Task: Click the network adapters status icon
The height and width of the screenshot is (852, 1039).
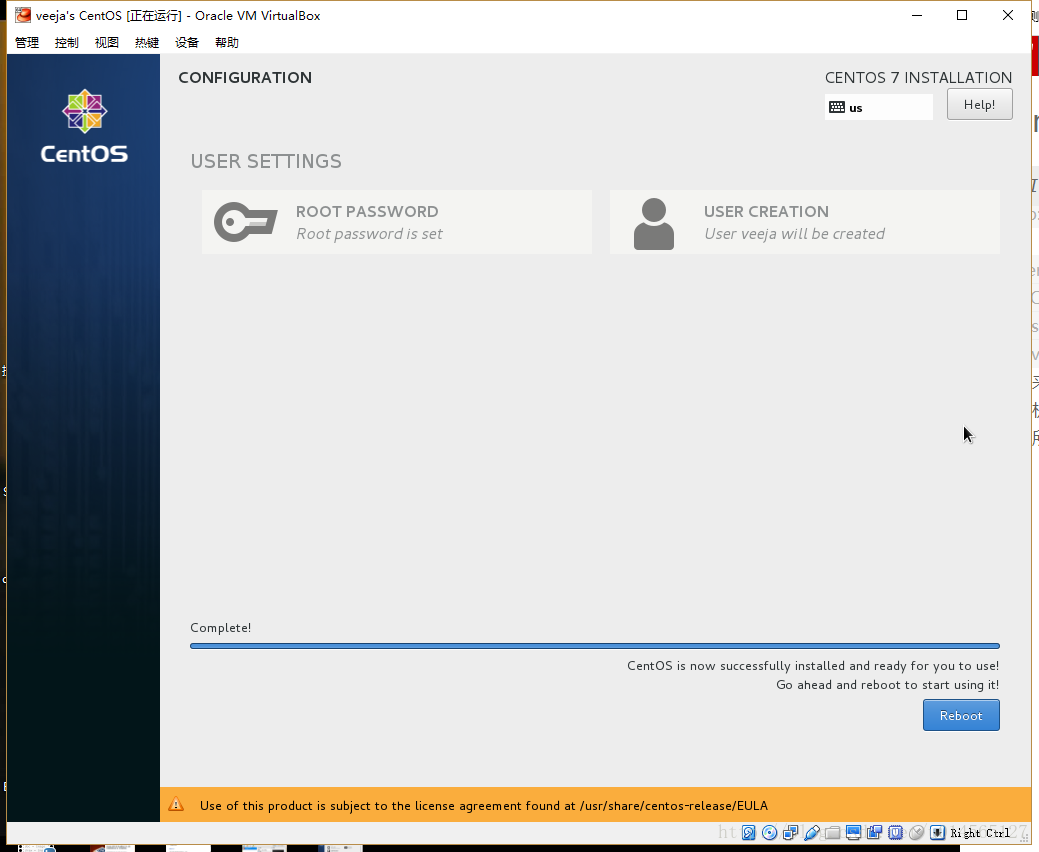Action: 791,833
